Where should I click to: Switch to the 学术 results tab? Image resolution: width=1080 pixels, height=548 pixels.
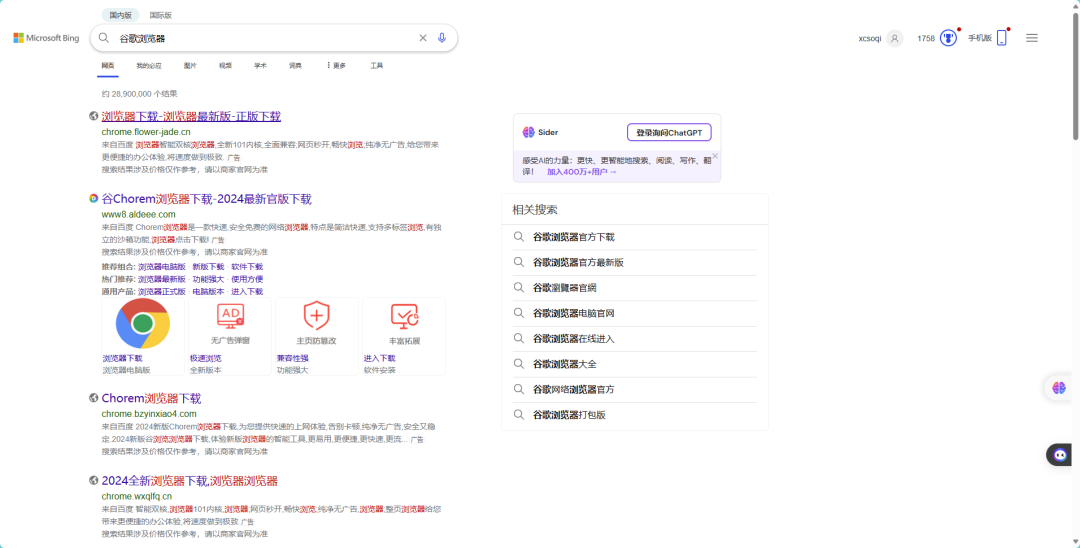point(260,65)
